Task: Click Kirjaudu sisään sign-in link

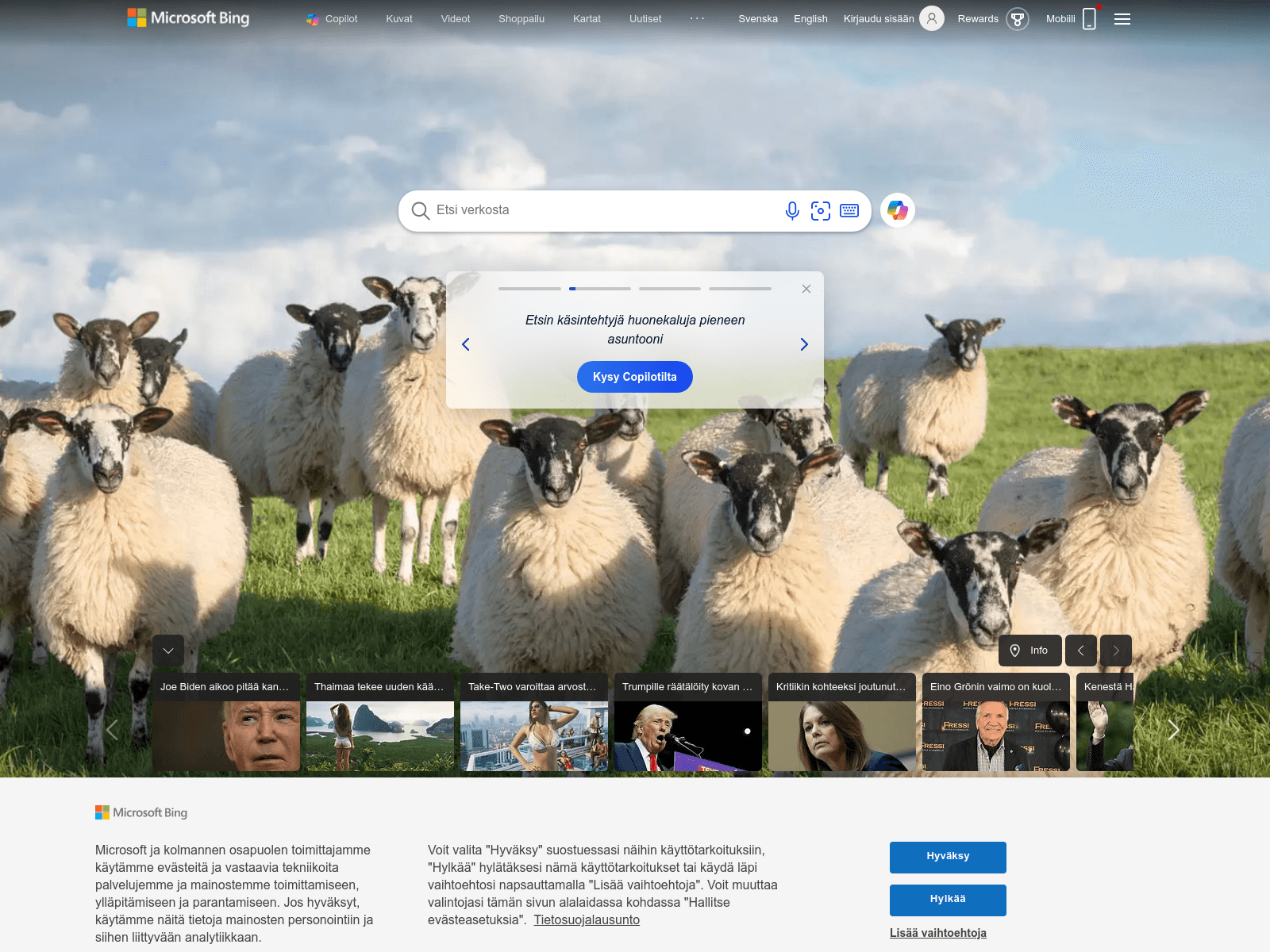Action: click(x=879, y=19)
